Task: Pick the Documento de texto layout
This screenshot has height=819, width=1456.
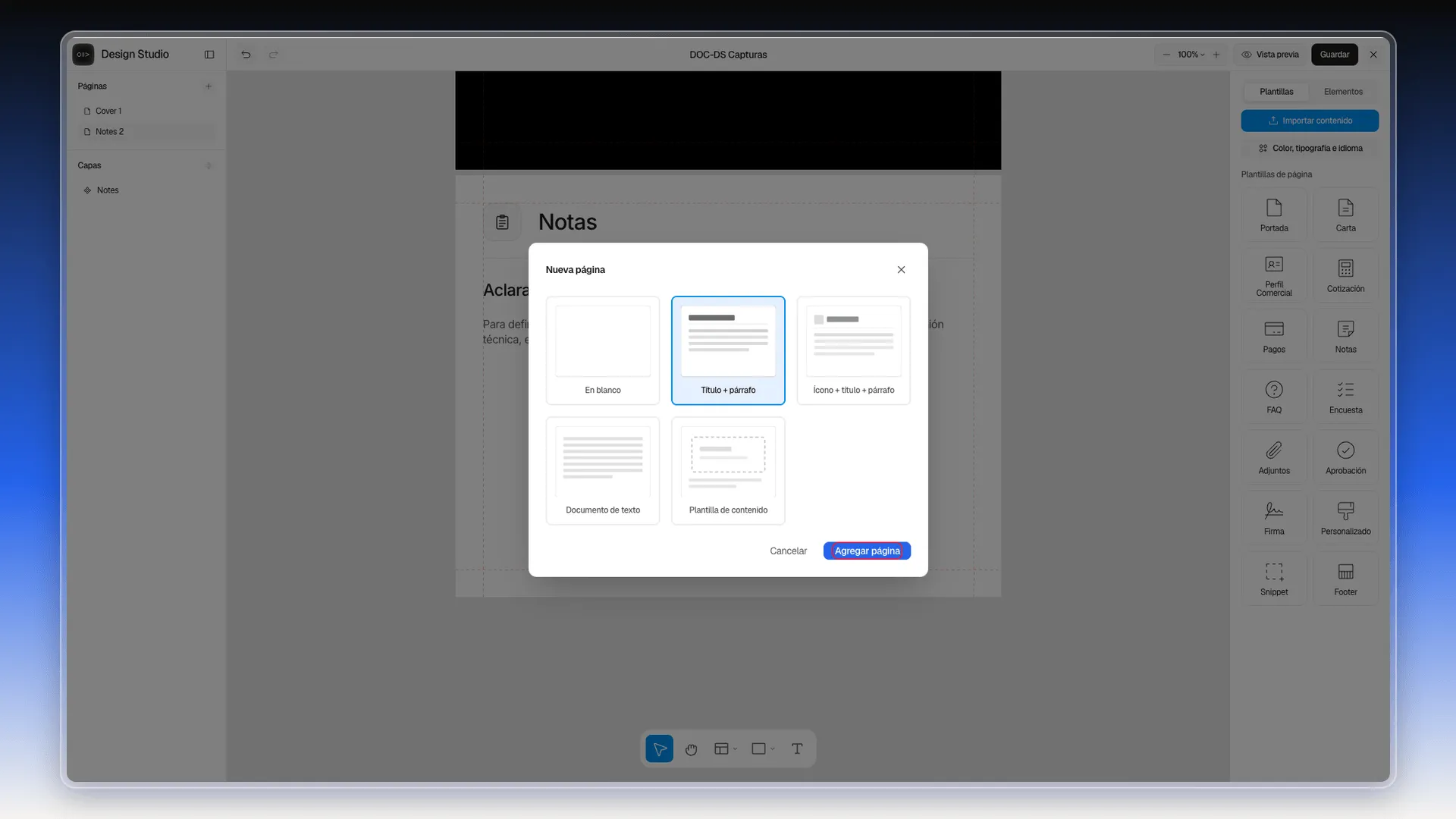Action: [603, 471]
